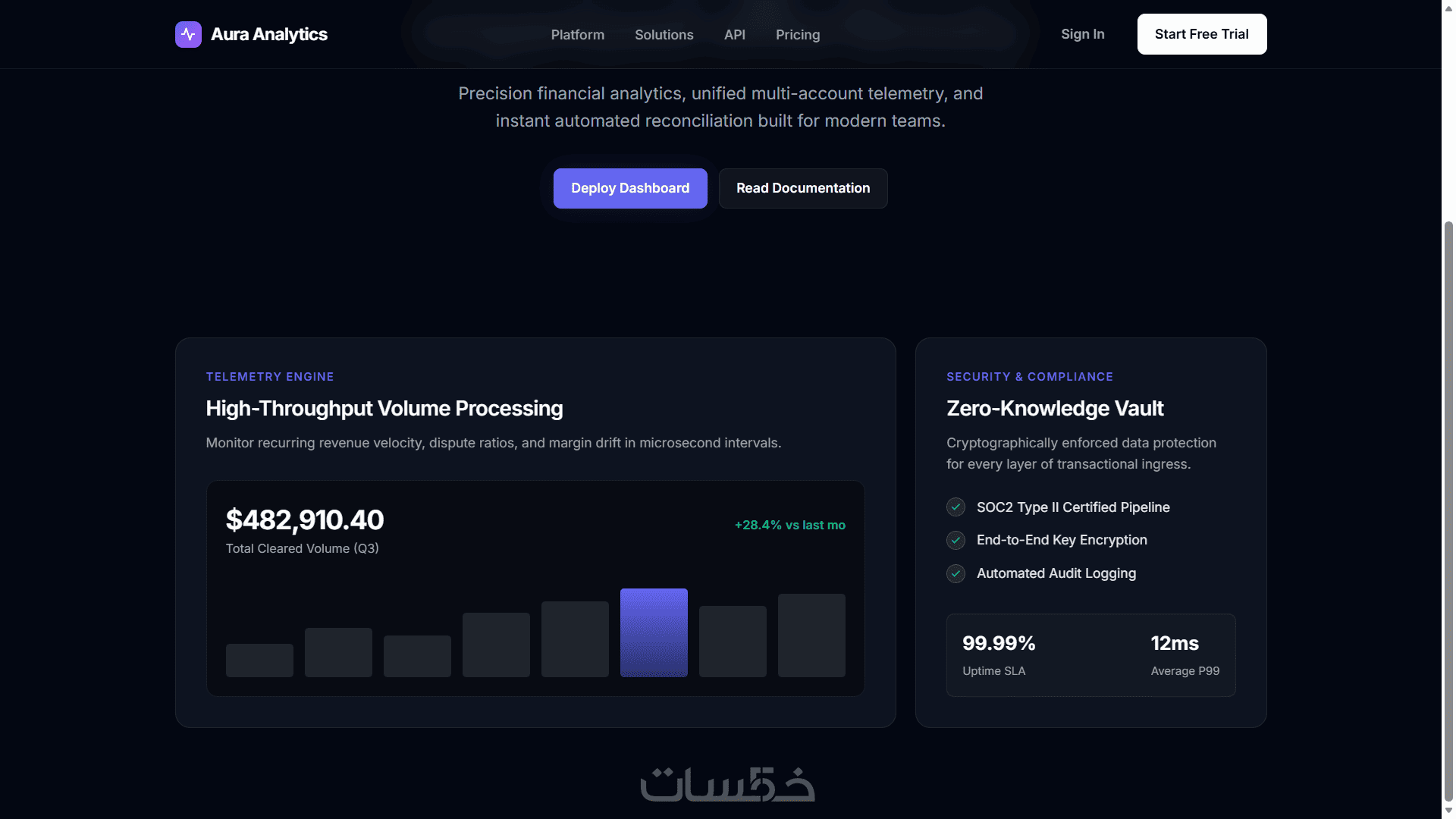1456x819 pixels.
Task: Click the Sign In link
Action: pos(1082,34)
